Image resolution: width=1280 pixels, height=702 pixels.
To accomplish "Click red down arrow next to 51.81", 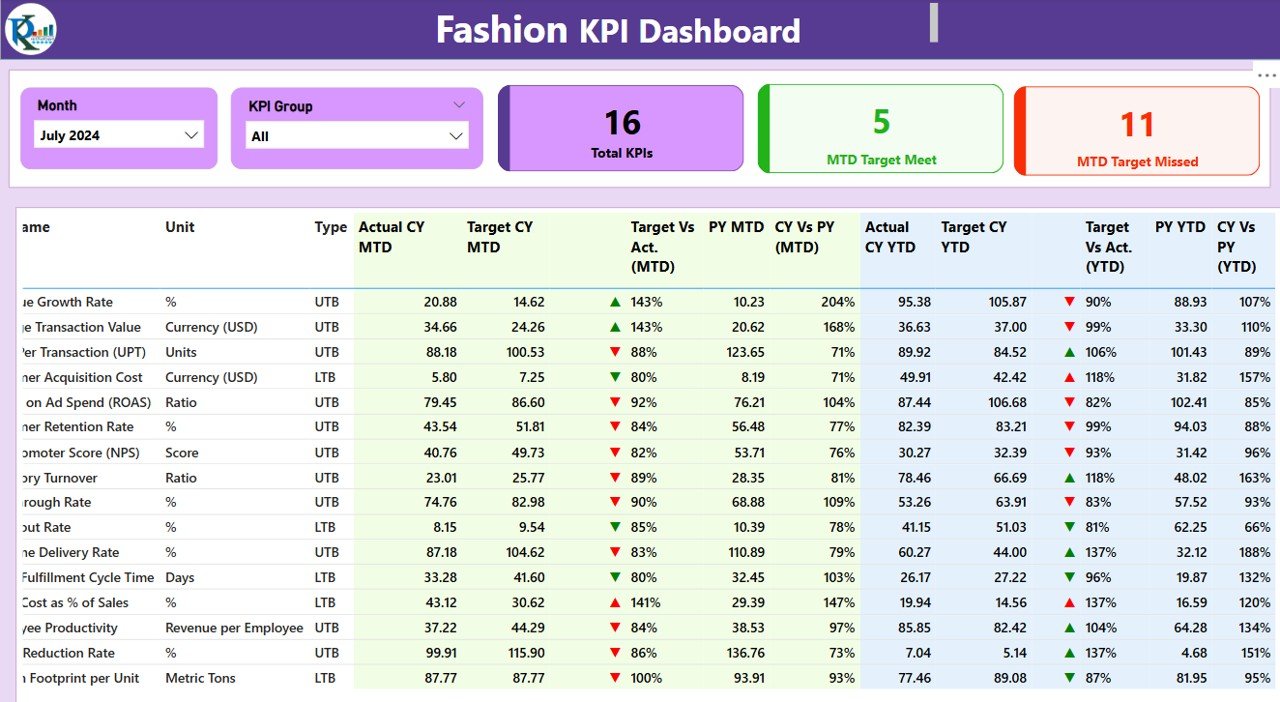I will (x=615, y=427).
